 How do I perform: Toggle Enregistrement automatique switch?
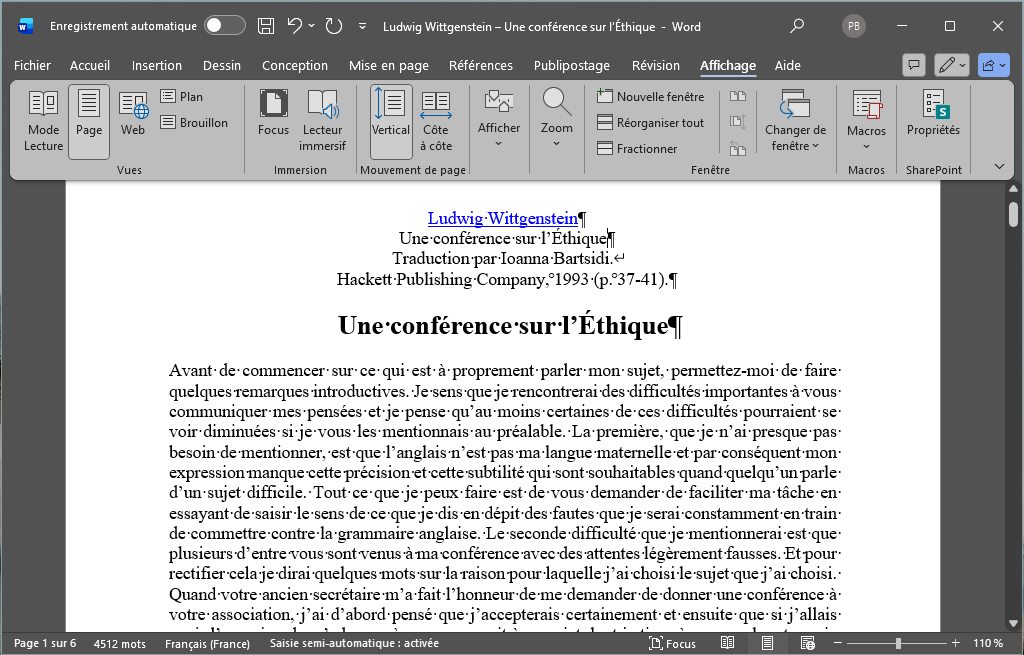click(x=225, y=26)
